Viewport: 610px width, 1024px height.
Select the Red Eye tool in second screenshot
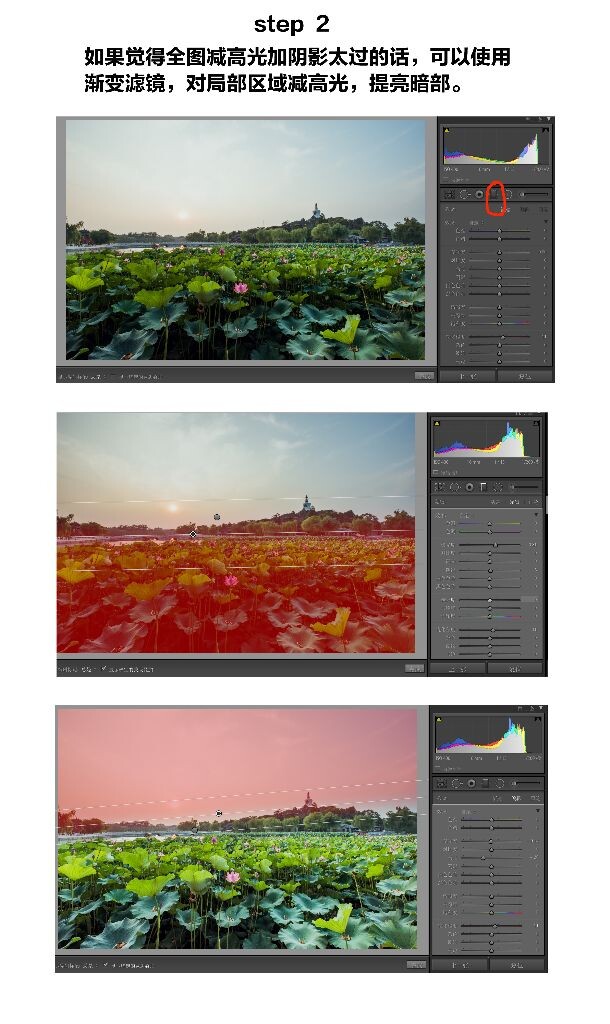point(470,487)
